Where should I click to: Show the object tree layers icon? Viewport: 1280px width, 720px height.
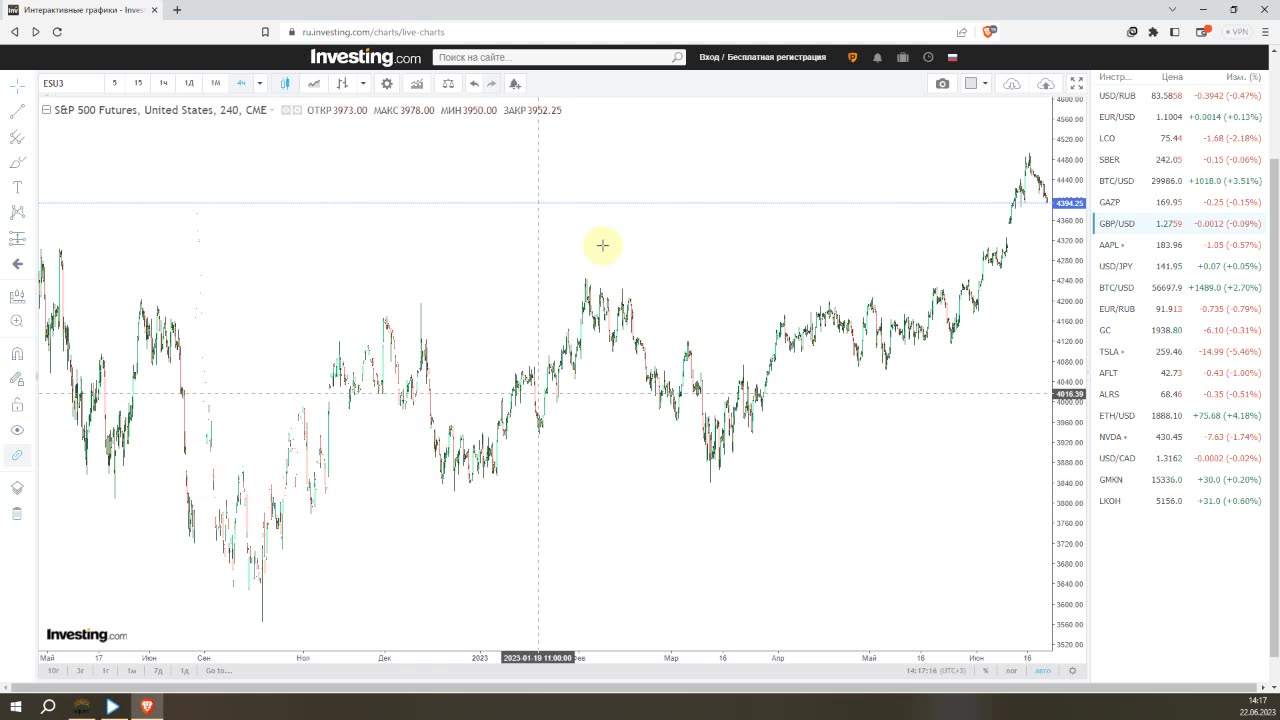point(17,488)
